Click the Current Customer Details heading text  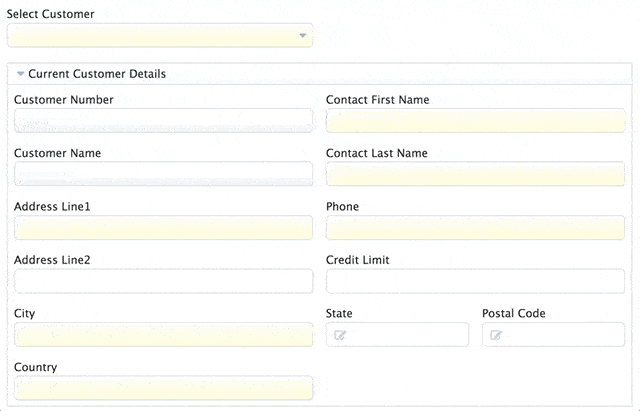(97, 74)
